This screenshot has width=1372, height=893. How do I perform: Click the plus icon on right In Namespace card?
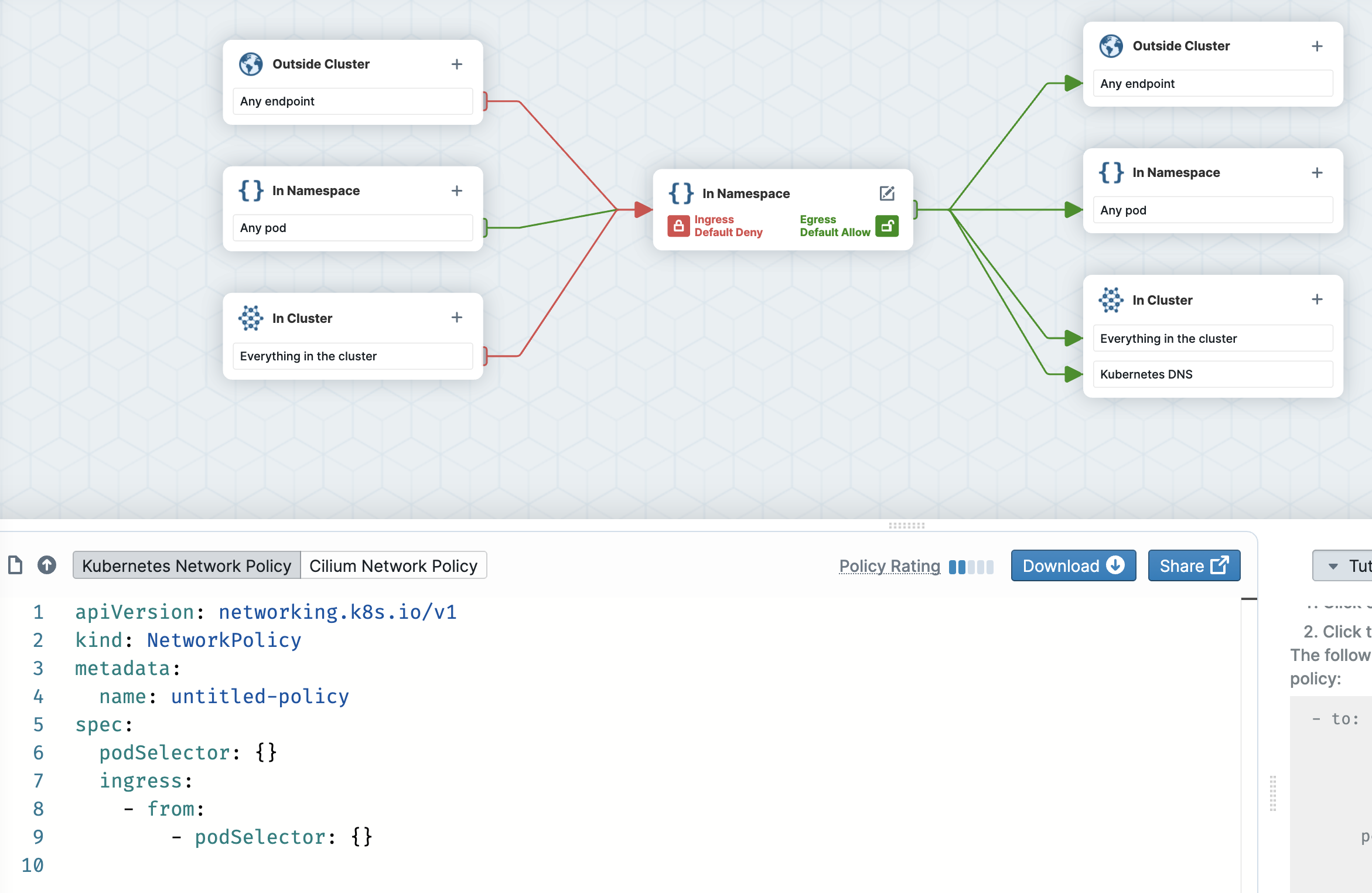point(1317,172)
